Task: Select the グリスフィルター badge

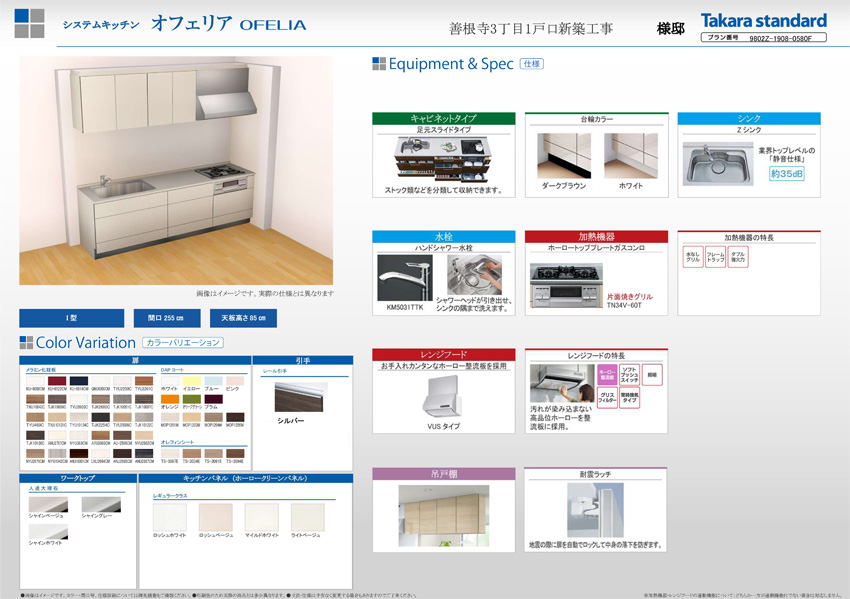Action: tap(607, 398)
